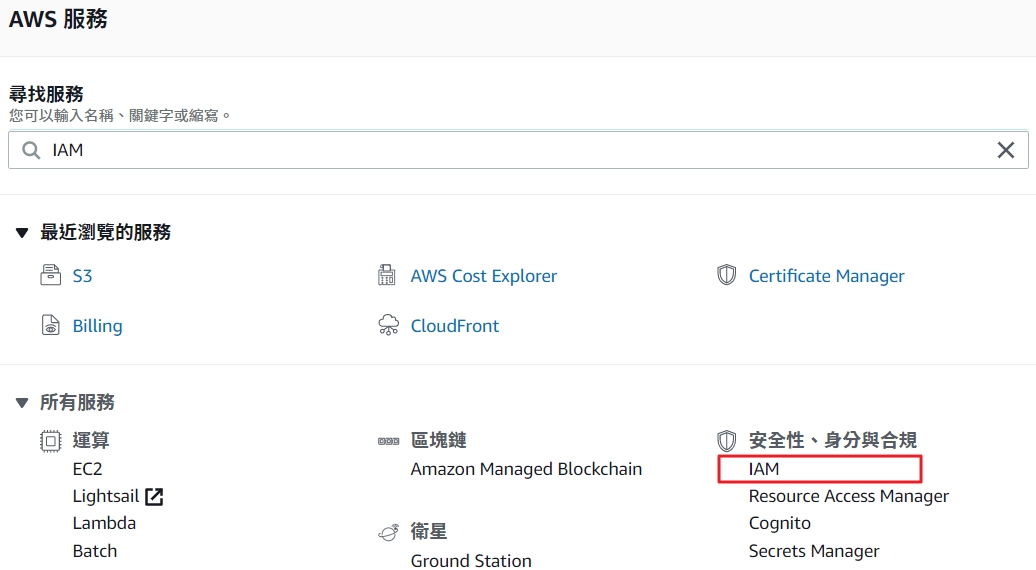Click the 運算 compute chip icon
Screen dimensions: 1036x570
51,441
